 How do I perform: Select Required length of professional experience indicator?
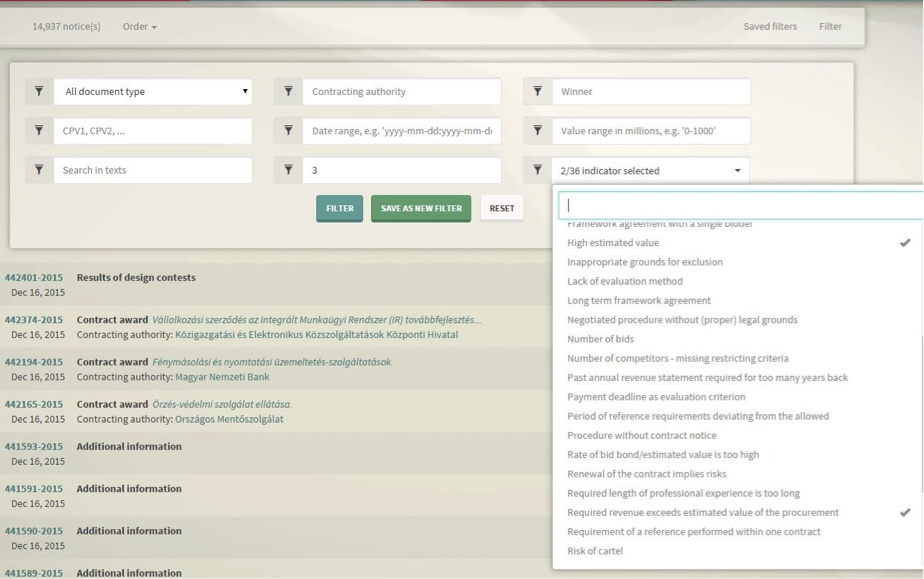738,493
